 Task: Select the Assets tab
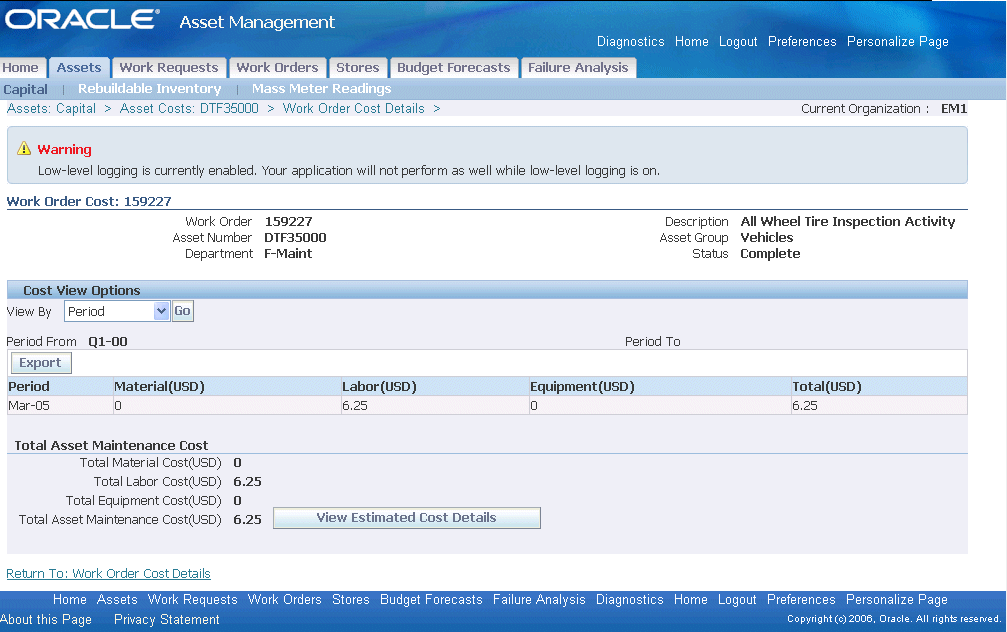(79, 67)
